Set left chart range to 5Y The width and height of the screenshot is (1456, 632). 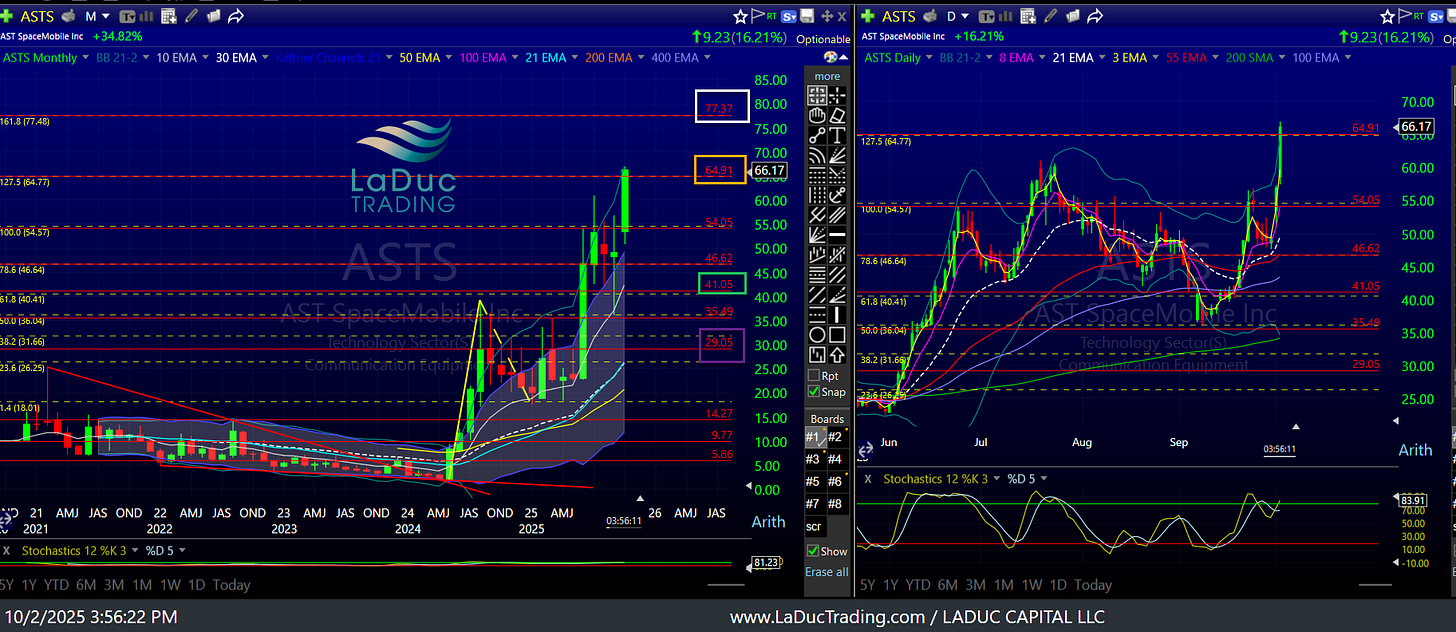click(x=6, y=584)
